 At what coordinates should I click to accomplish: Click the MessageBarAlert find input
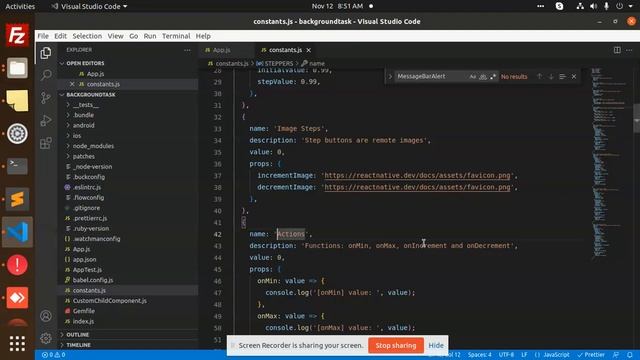point(431,76)
